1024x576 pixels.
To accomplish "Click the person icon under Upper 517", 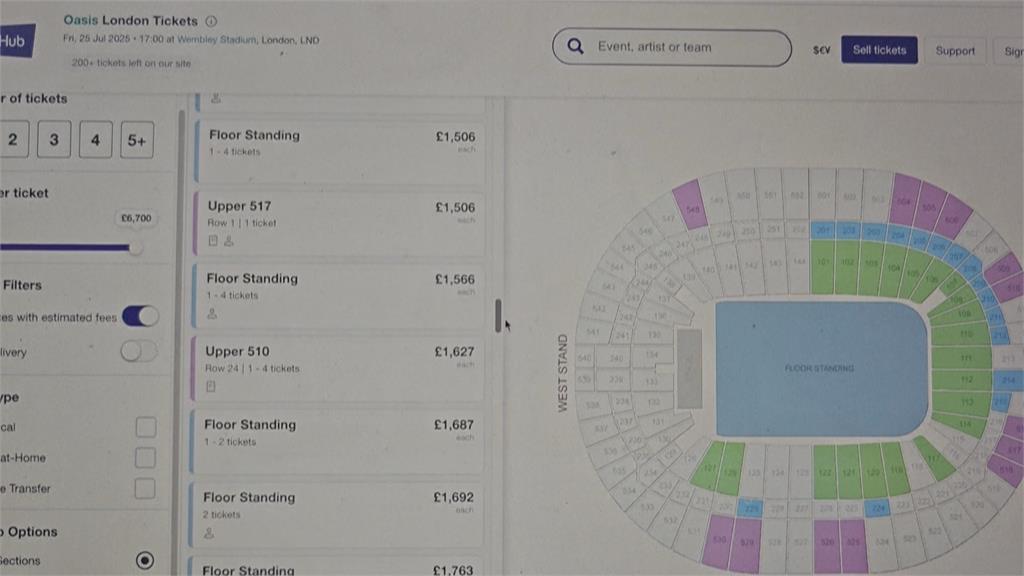I will tap(229, 241).
